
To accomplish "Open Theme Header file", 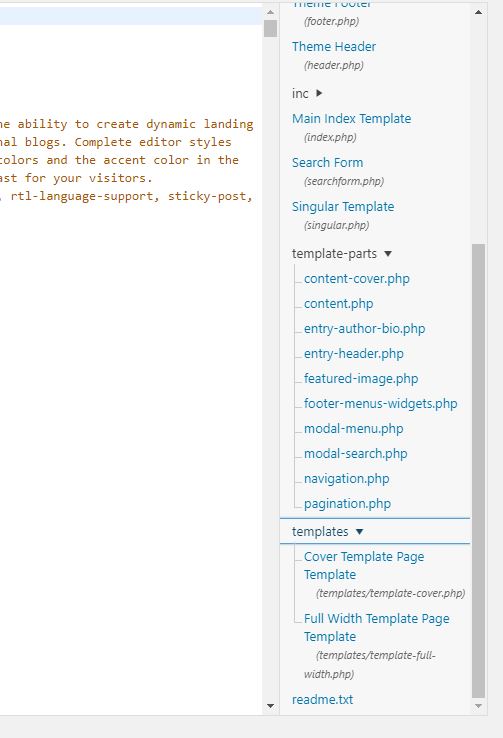I will click(334, 47).
